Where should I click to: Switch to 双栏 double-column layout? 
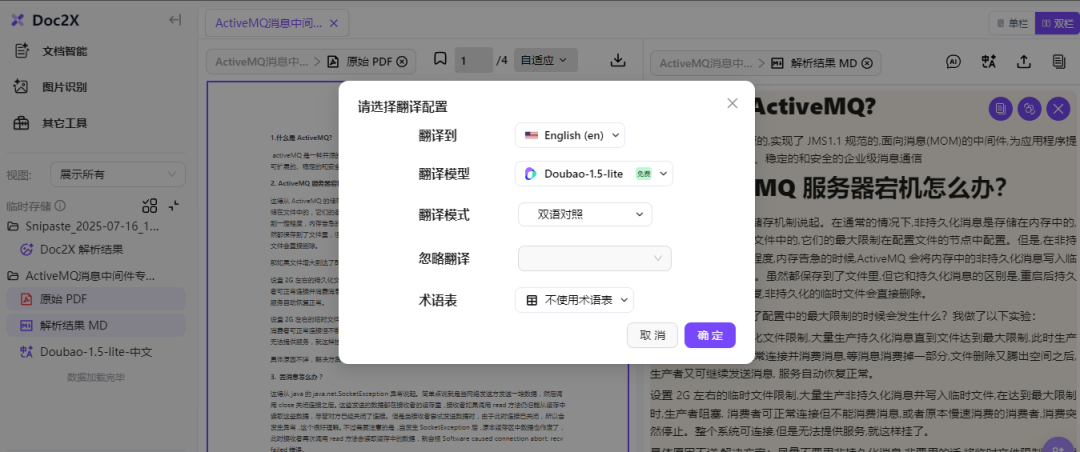click(x=1057, y=23)
